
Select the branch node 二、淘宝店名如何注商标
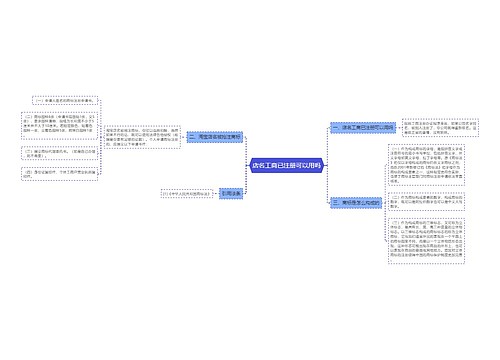(x=215, y=137)
